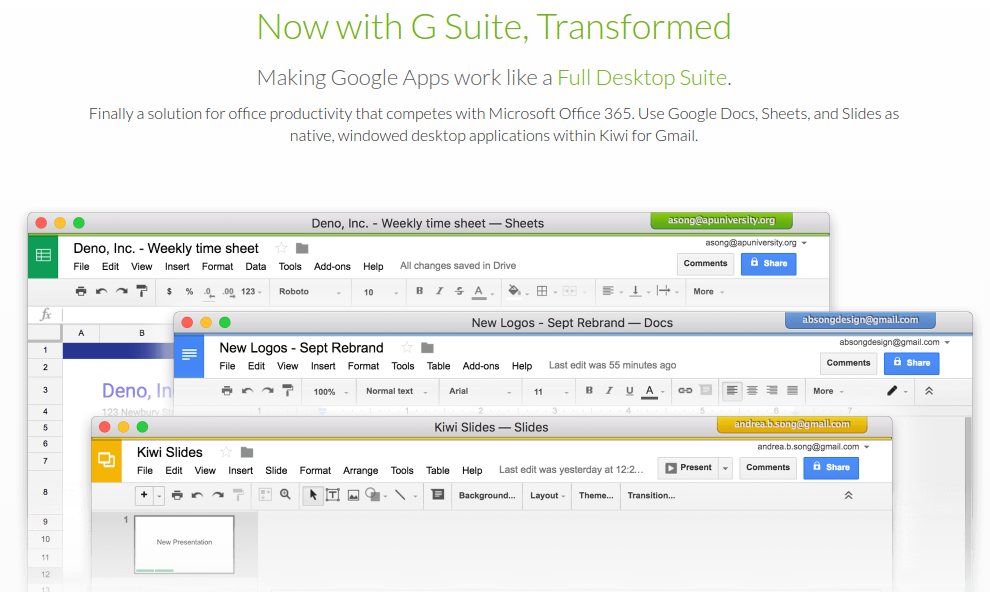Open Add-ons menu in Sheets window
Screen dimensions: 990x592
(x=332, y=266)
